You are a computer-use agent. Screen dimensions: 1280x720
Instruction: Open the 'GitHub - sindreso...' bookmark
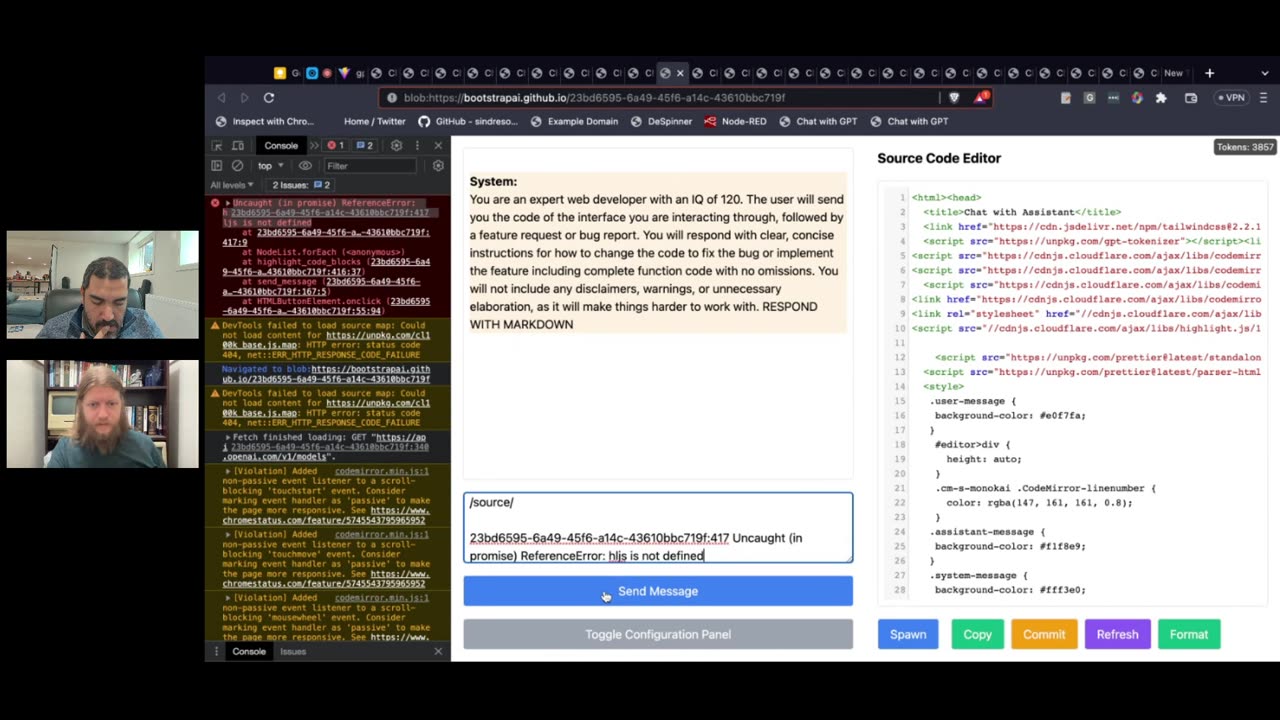tap(468, 121)
